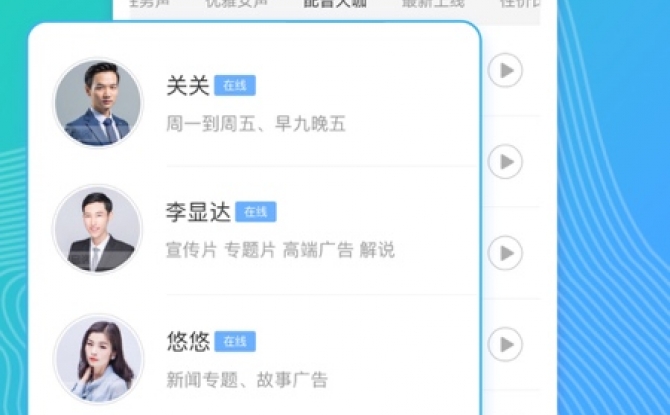This screenshot has height=415, width=670.
Task: Click the 在线 badge next to 悠悠
Action: (235, 341)
